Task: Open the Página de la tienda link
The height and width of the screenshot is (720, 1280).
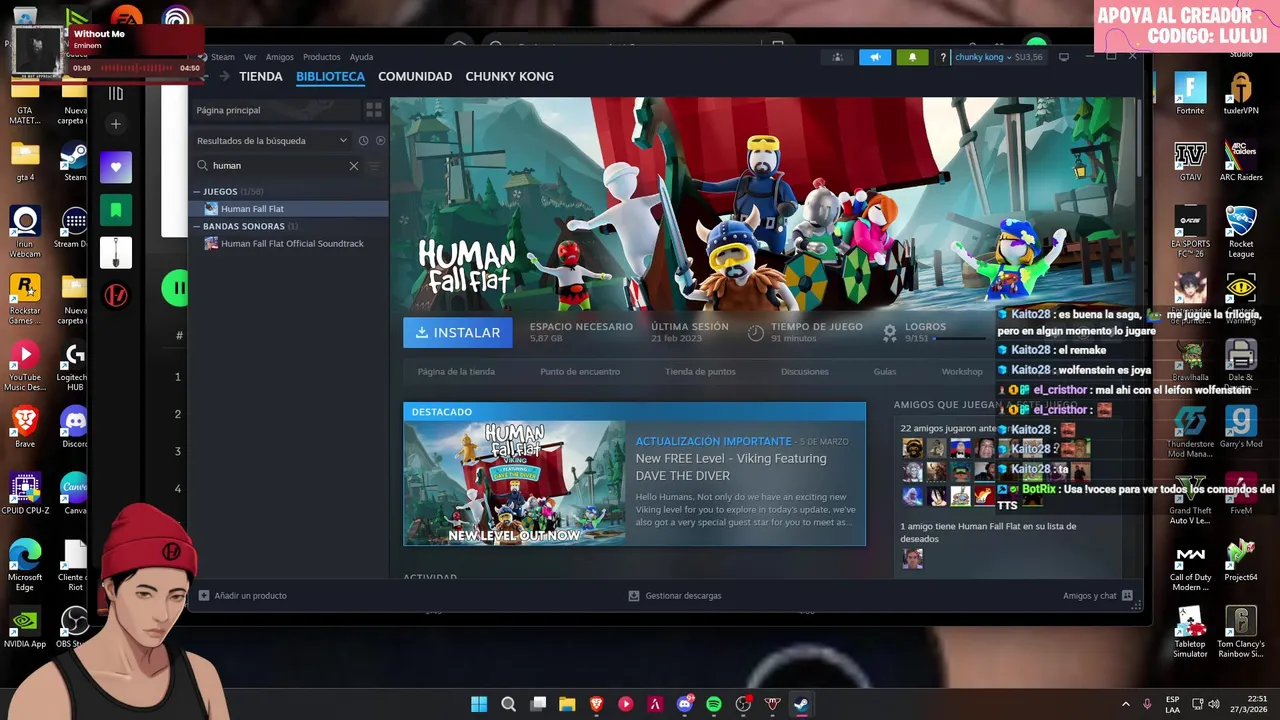Action: 456,372
